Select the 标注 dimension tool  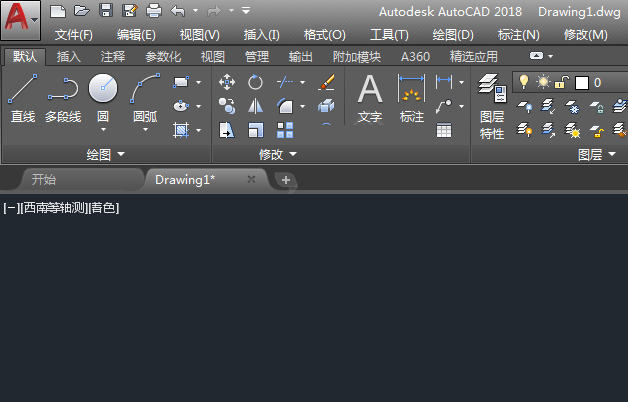pos(412,98)
